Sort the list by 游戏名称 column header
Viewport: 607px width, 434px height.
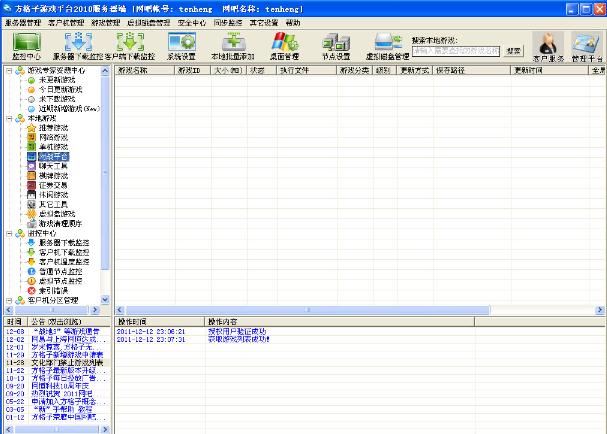click(141, 71)
